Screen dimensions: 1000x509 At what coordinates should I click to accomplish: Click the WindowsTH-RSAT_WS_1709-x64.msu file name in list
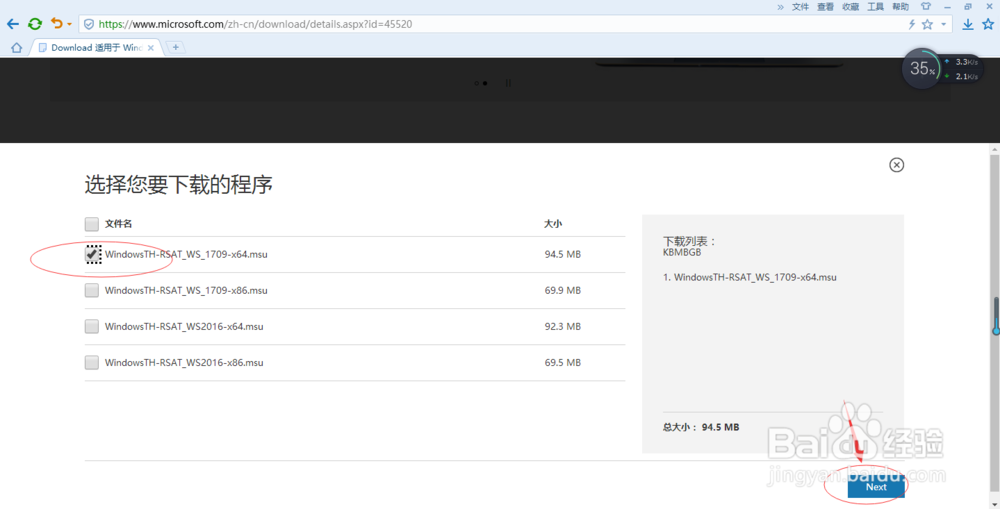click(x=186, y=254)
